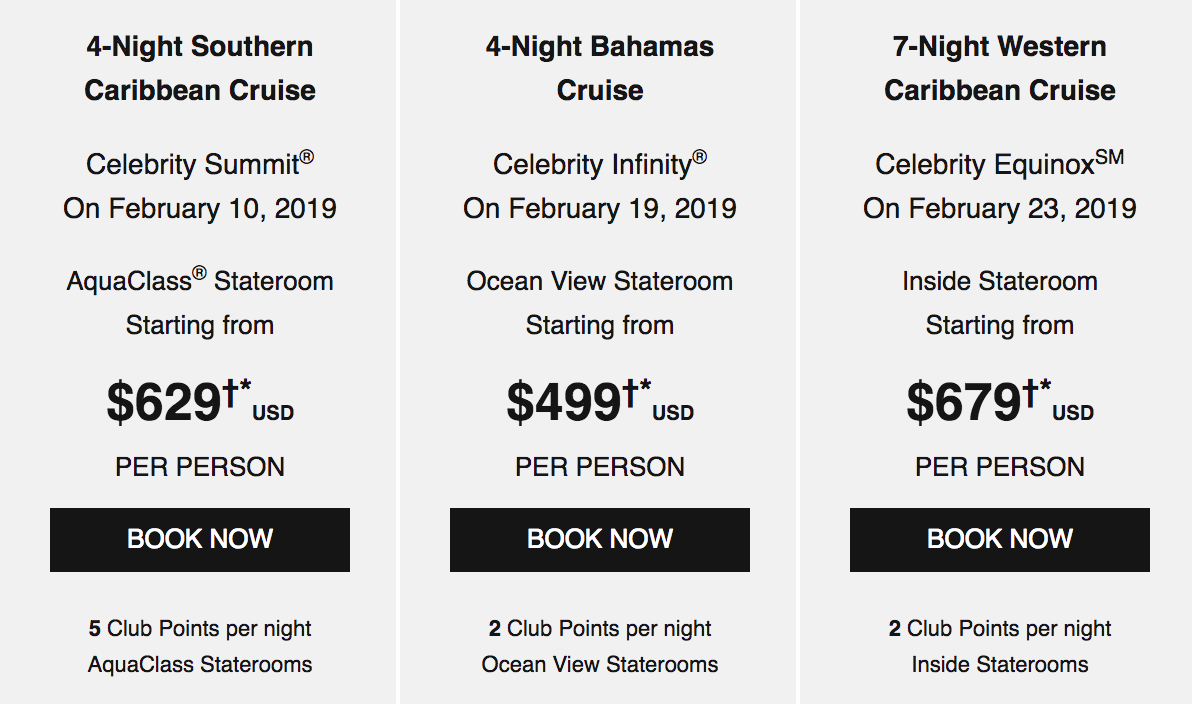Screen dimensions: 1192x704
Task: Click the AquaClass Stateroom label
Action: click(200, 281)
